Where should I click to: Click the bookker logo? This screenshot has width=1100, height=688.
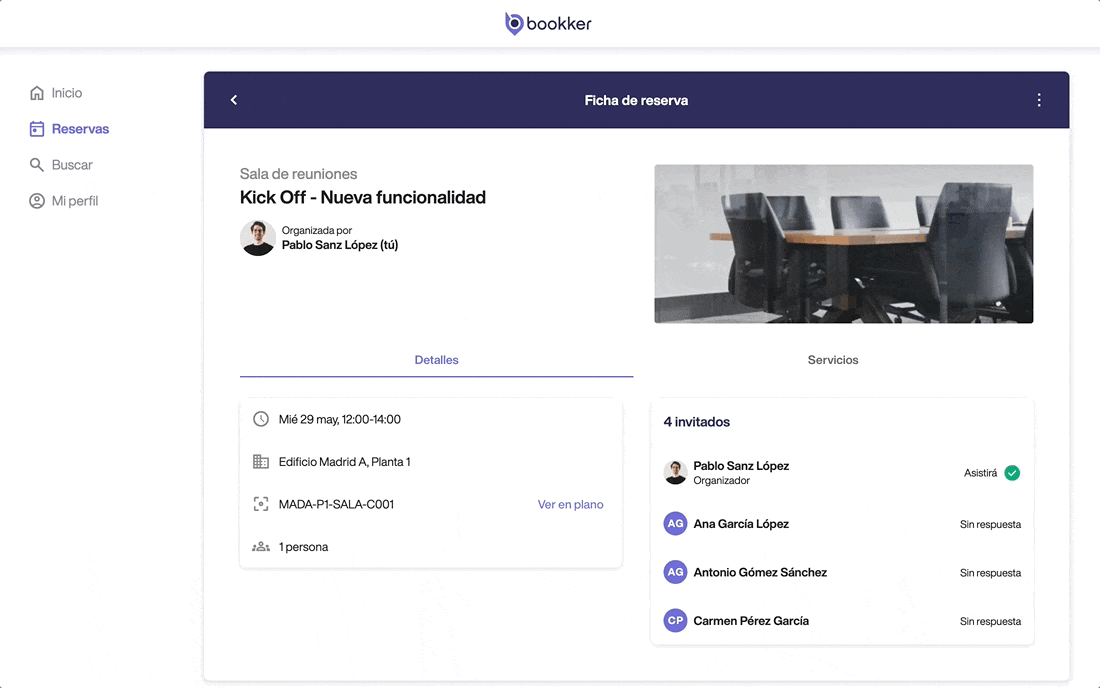pos(548,24)
